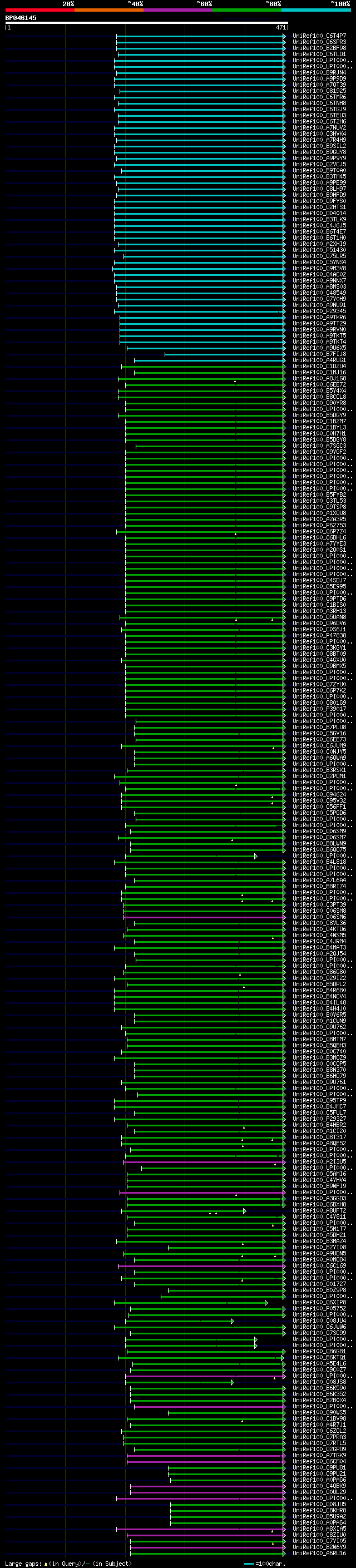Click the white query length ruler bar
This screenshot has height=1568, width=356.
[x=147, y=22]
